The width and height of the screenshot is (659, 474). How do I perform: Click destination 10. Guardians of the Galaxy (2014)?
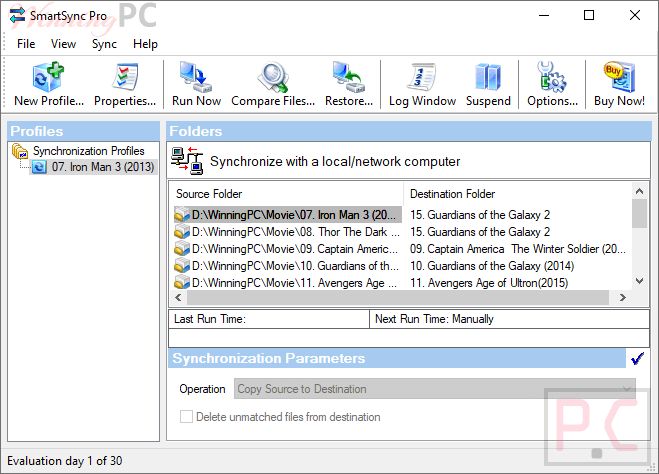492,266
